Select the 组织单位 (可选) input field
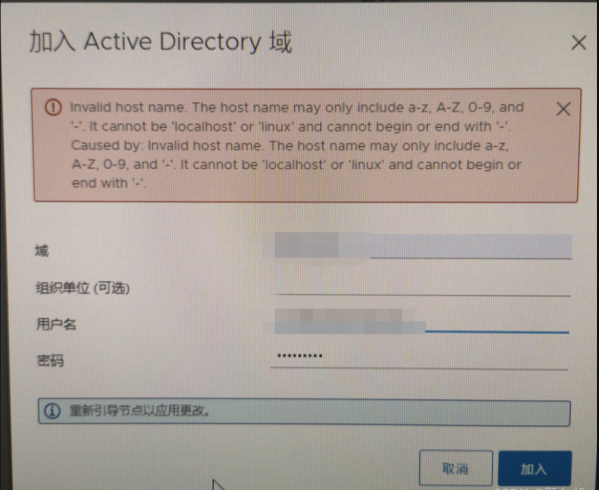Viewport: 599px width, 490px height. pyautogui.click(x=421, y=286)
